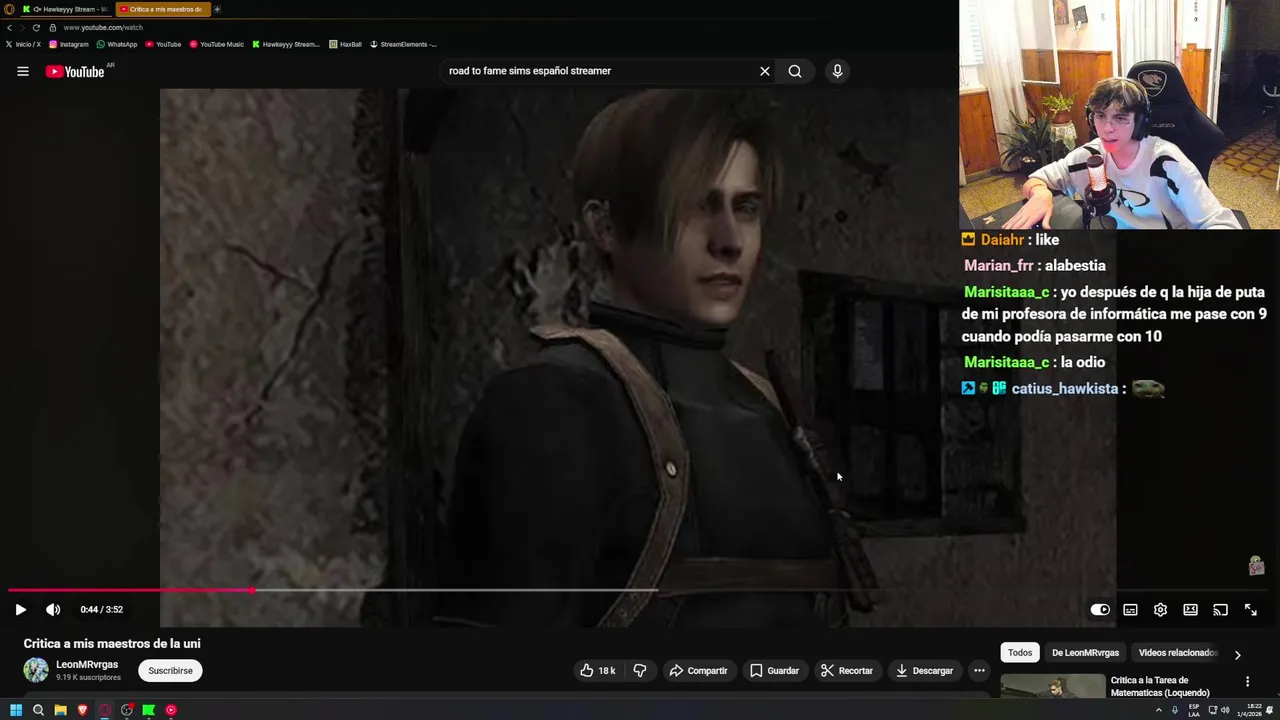The image size is (1280, 720).
Task: Open the YouTube hamburger guide menu
Action: tap(22, 71)
